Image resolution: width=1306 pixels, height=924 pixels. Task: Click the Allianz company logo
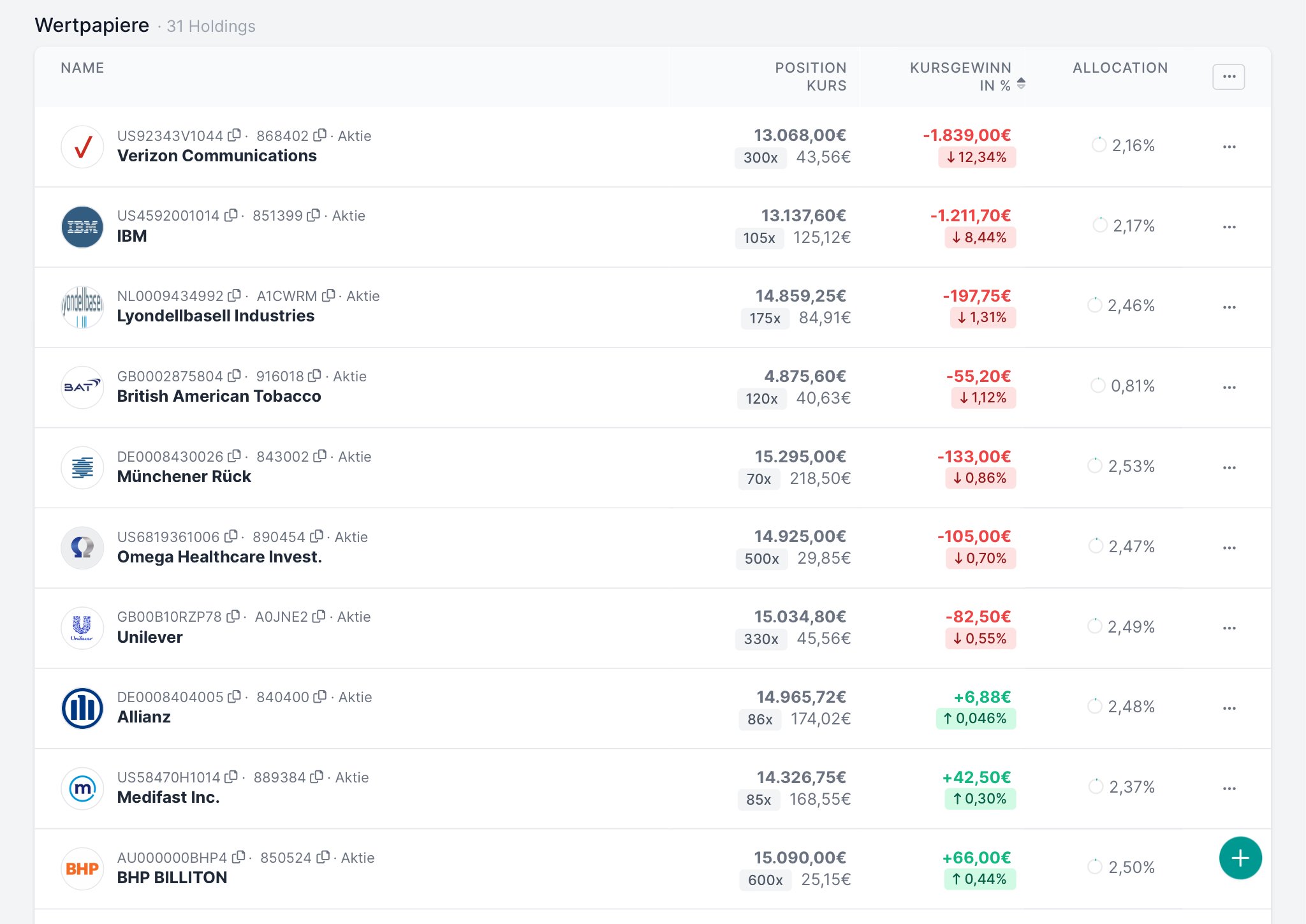click(82, 708)
